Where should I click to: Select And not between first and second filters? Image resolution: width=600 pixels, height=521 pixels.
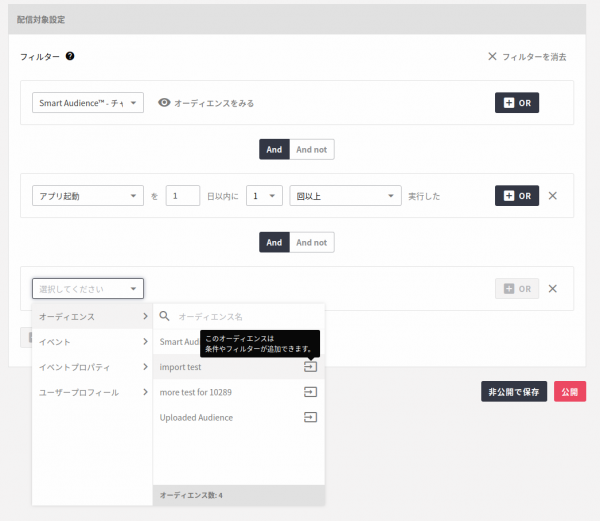point(311,149)
